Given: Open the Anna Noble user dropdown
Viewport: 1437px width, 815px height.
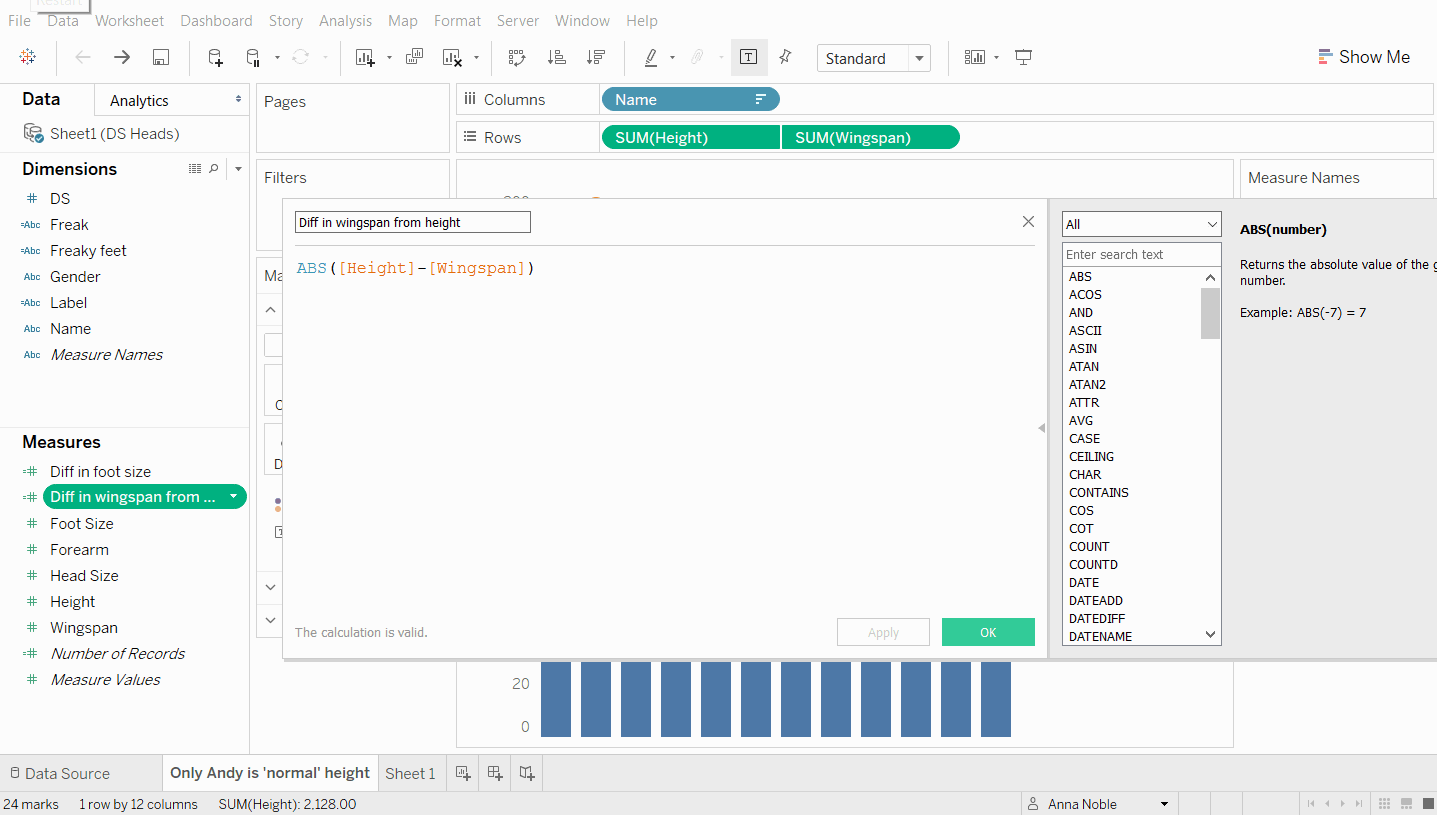Looking at the screenshot, I should [1164, 804].
